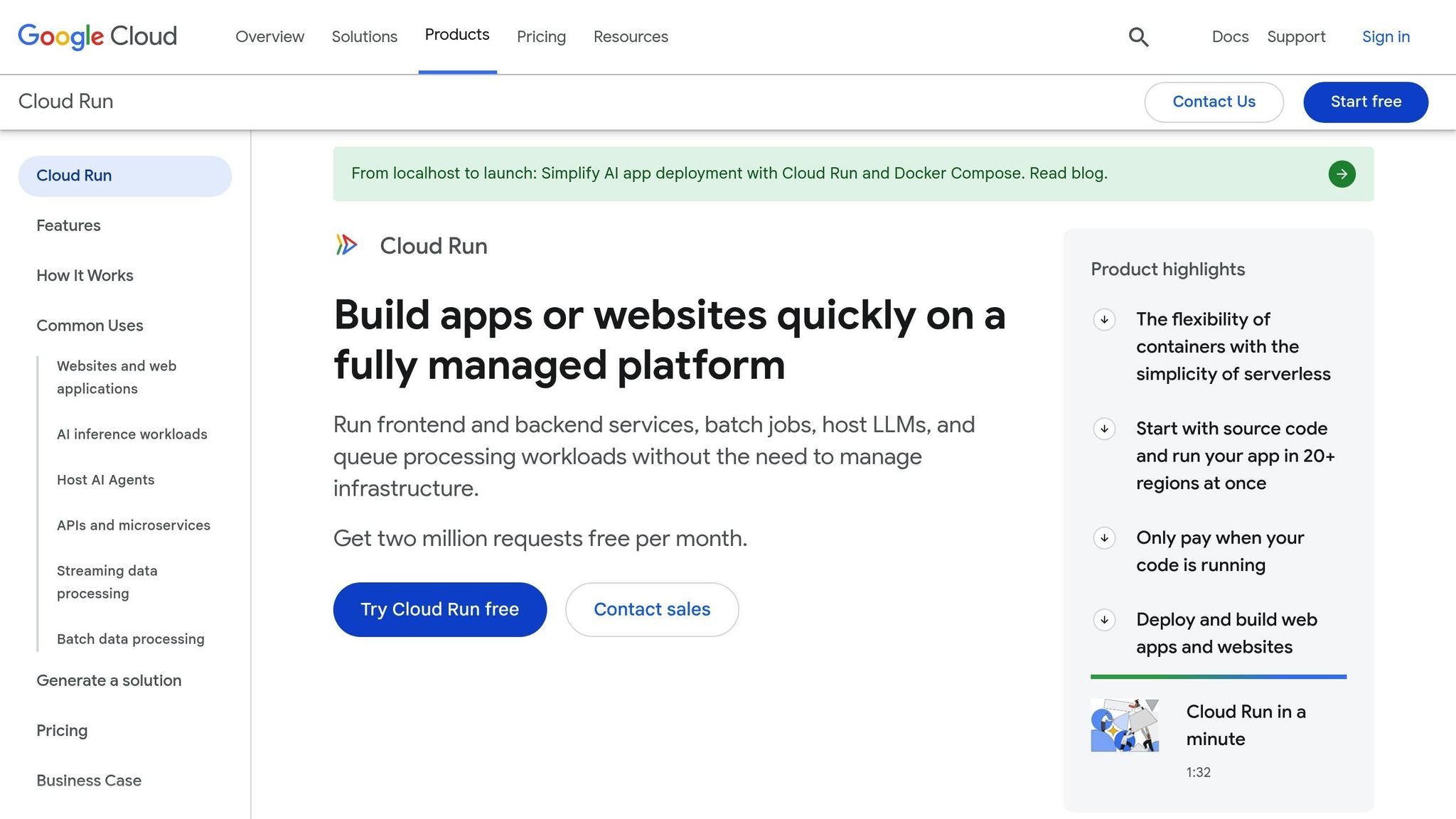The image size is (1456, 819).
Task: Open Host AI Agents sidebar link
Action: tap(105, 480)
